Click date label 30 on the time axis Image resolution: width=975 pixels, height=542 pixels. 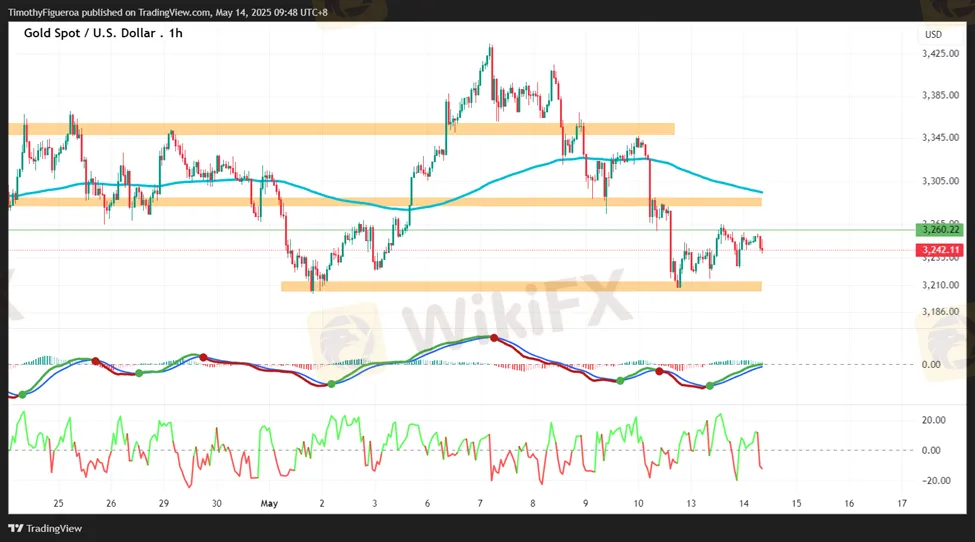[216, 503]
